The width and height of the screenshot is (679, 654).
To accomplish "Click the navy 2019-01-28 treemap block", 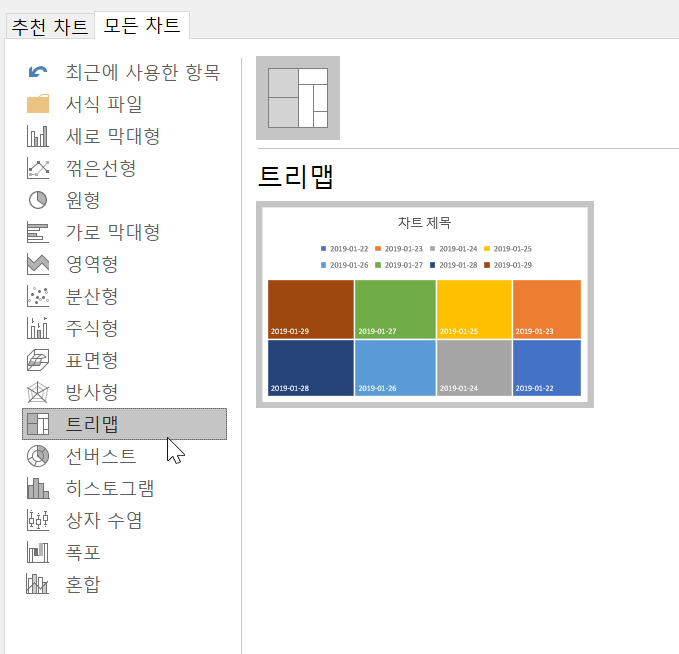I will [311, 368].
